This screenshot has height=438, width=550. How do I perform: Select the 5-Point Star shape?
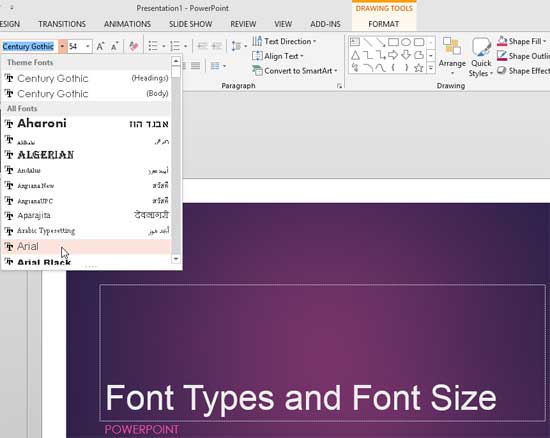coord(419,68)
